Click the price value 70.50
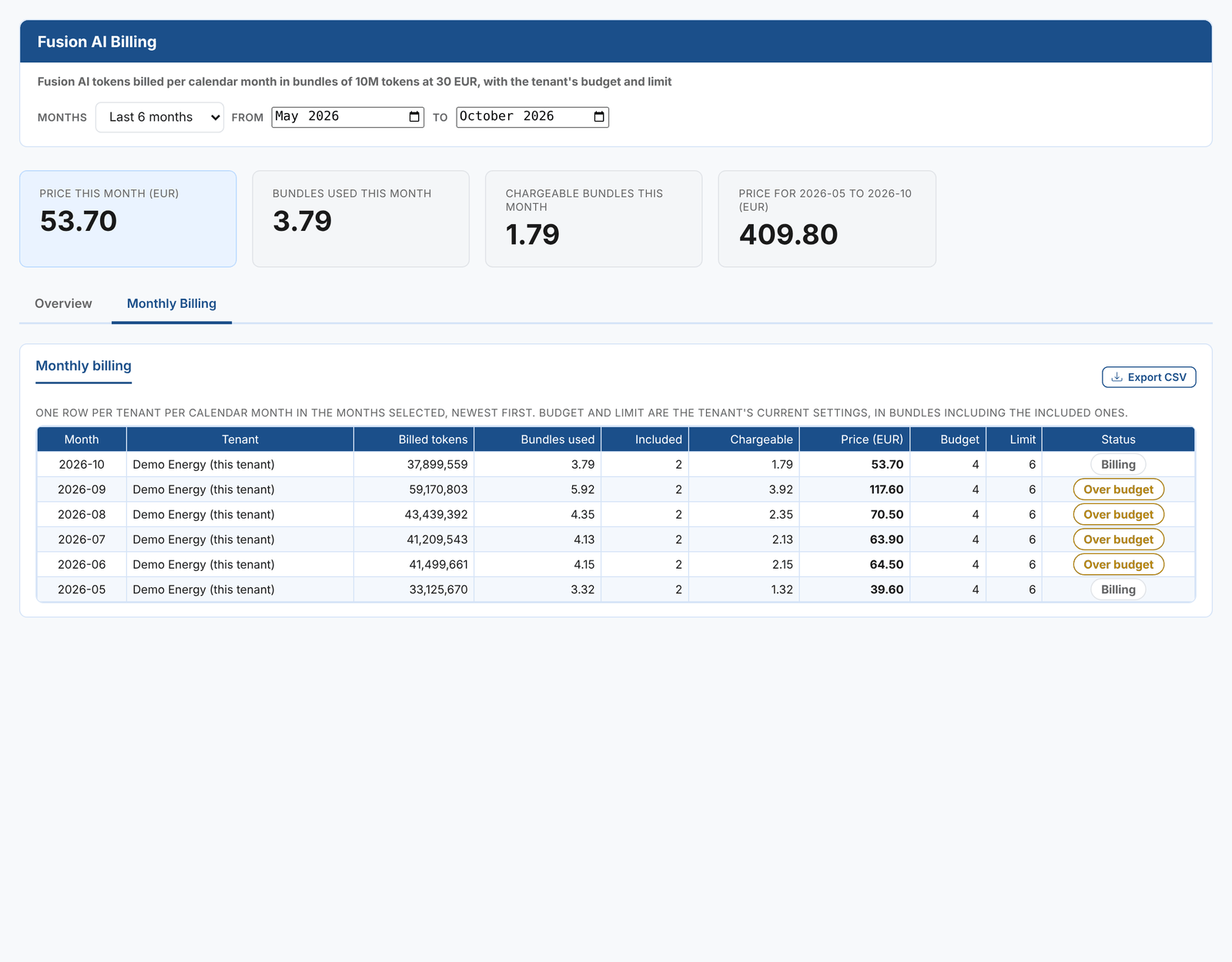Image resolution: width=1232 pixels, height=962 pixels. 886,515
